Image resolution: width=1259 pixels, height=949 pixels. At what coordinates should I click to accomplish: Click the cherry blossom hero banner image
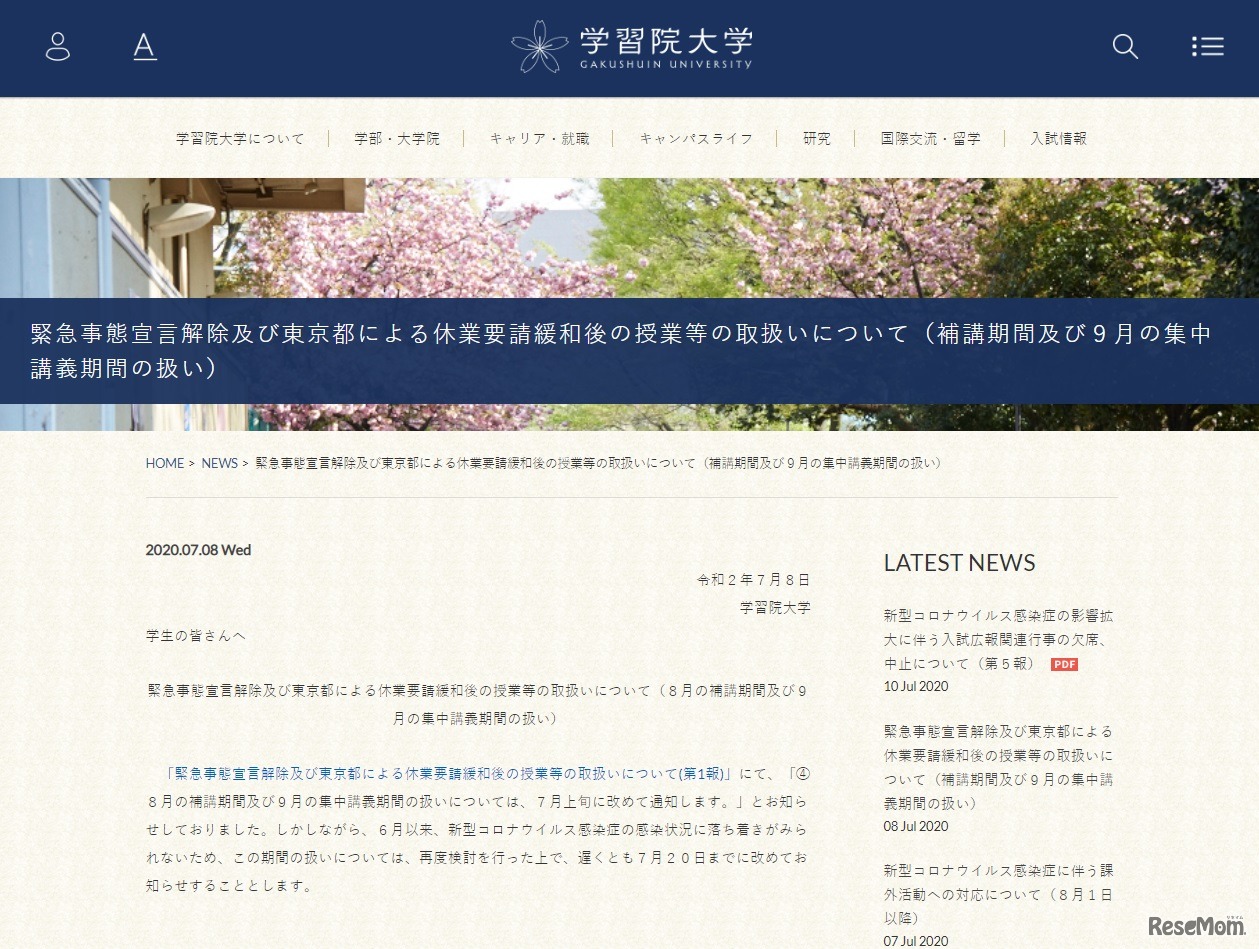tap(630, 230)
